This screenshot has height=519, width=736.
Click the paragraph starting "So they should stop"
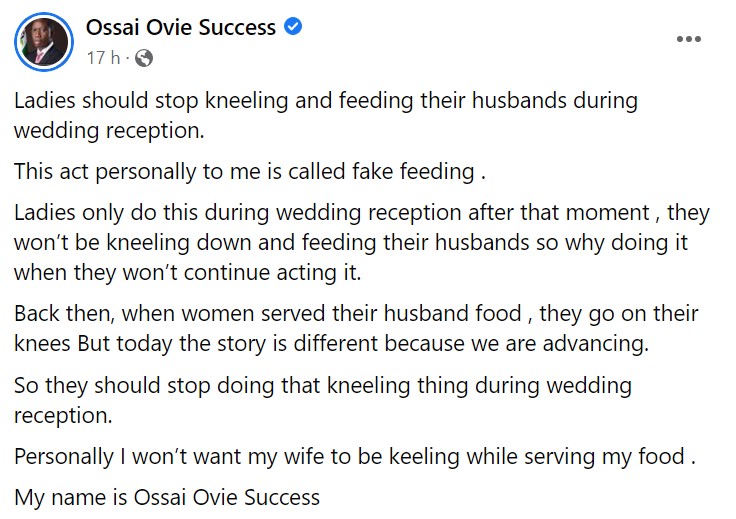click(x=323, y=398)
